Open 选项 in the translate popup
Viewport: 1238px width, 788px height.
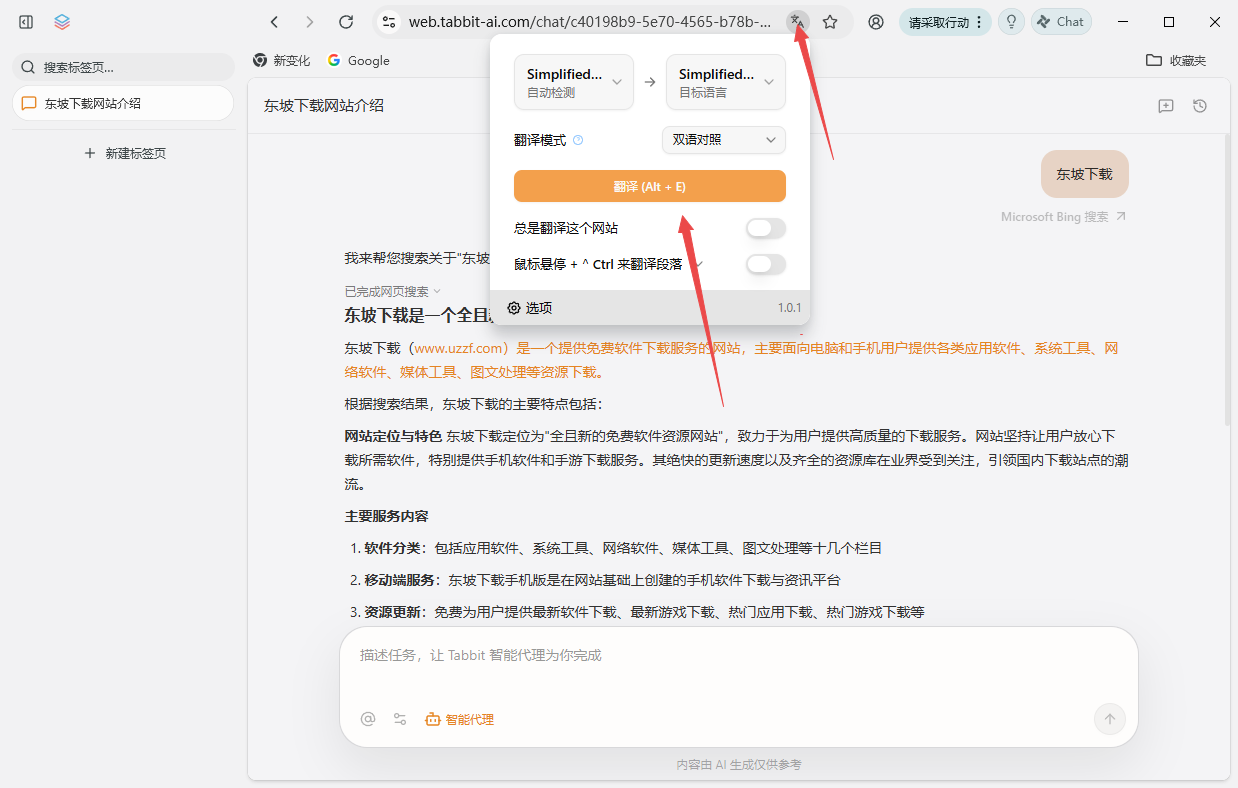(x=530, y=308)
